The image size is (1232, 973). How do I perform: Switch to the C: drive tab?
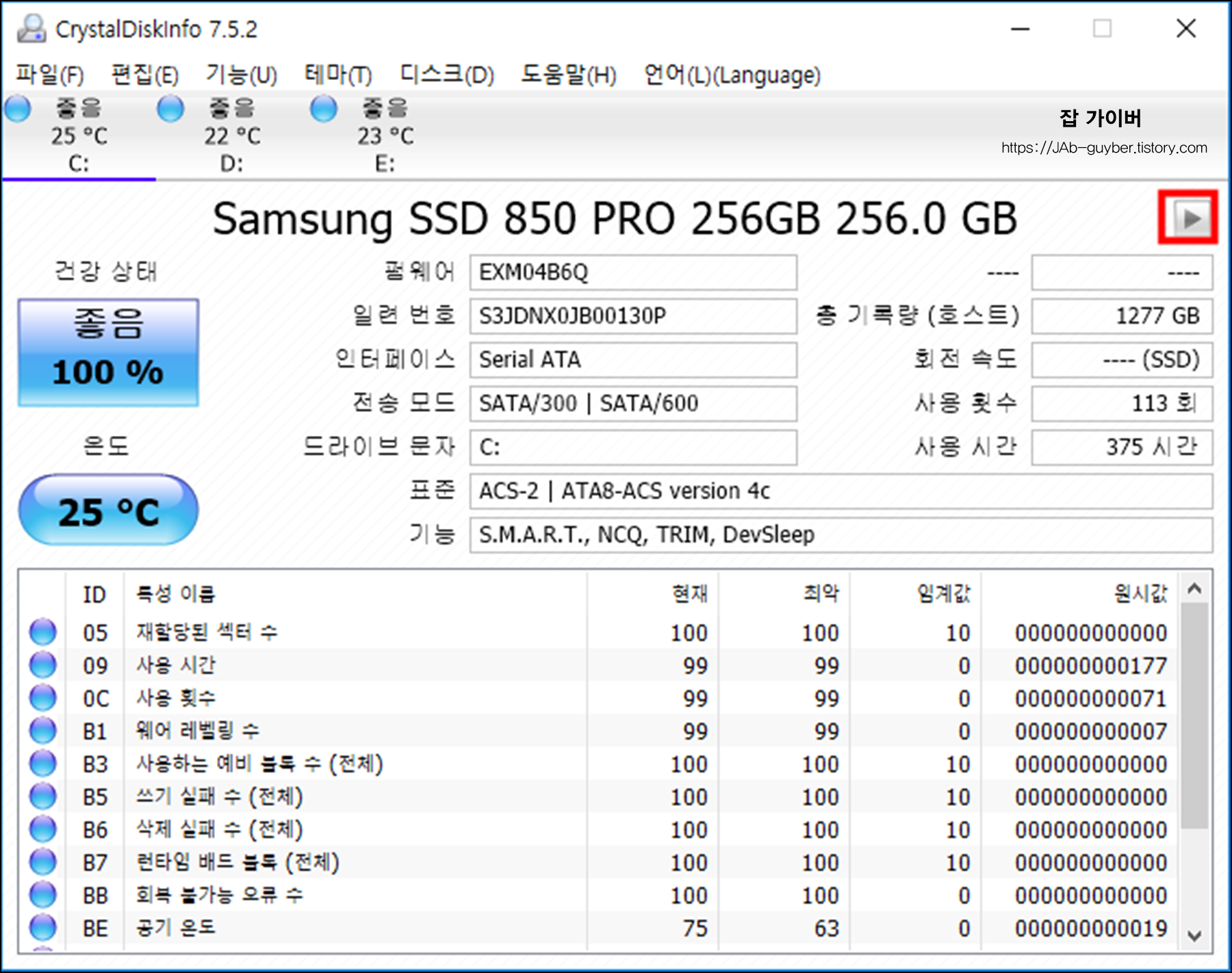click(79, 135)
